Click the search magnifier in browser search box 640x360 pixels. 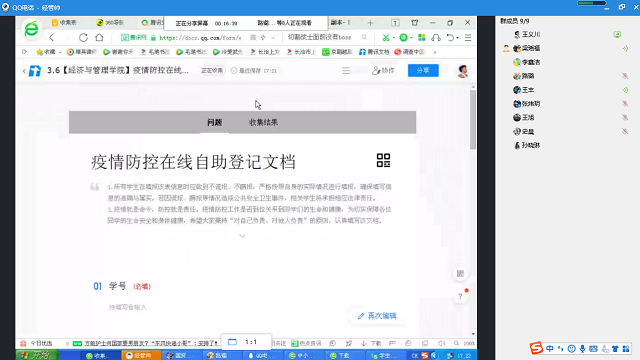[x=364, y=37]
